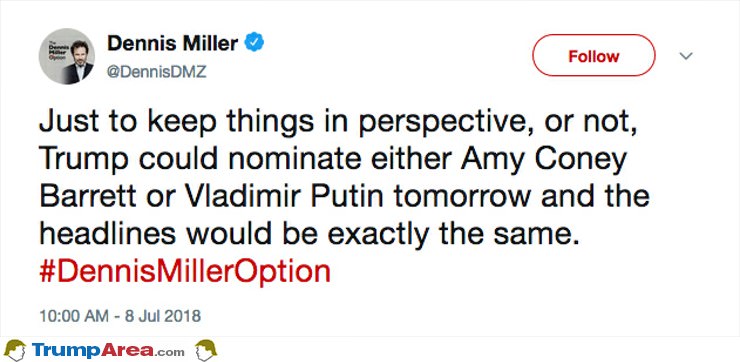740x362 pixels.
Task: Visit the TrumpArea logo link
Action: tap(109, 351)
